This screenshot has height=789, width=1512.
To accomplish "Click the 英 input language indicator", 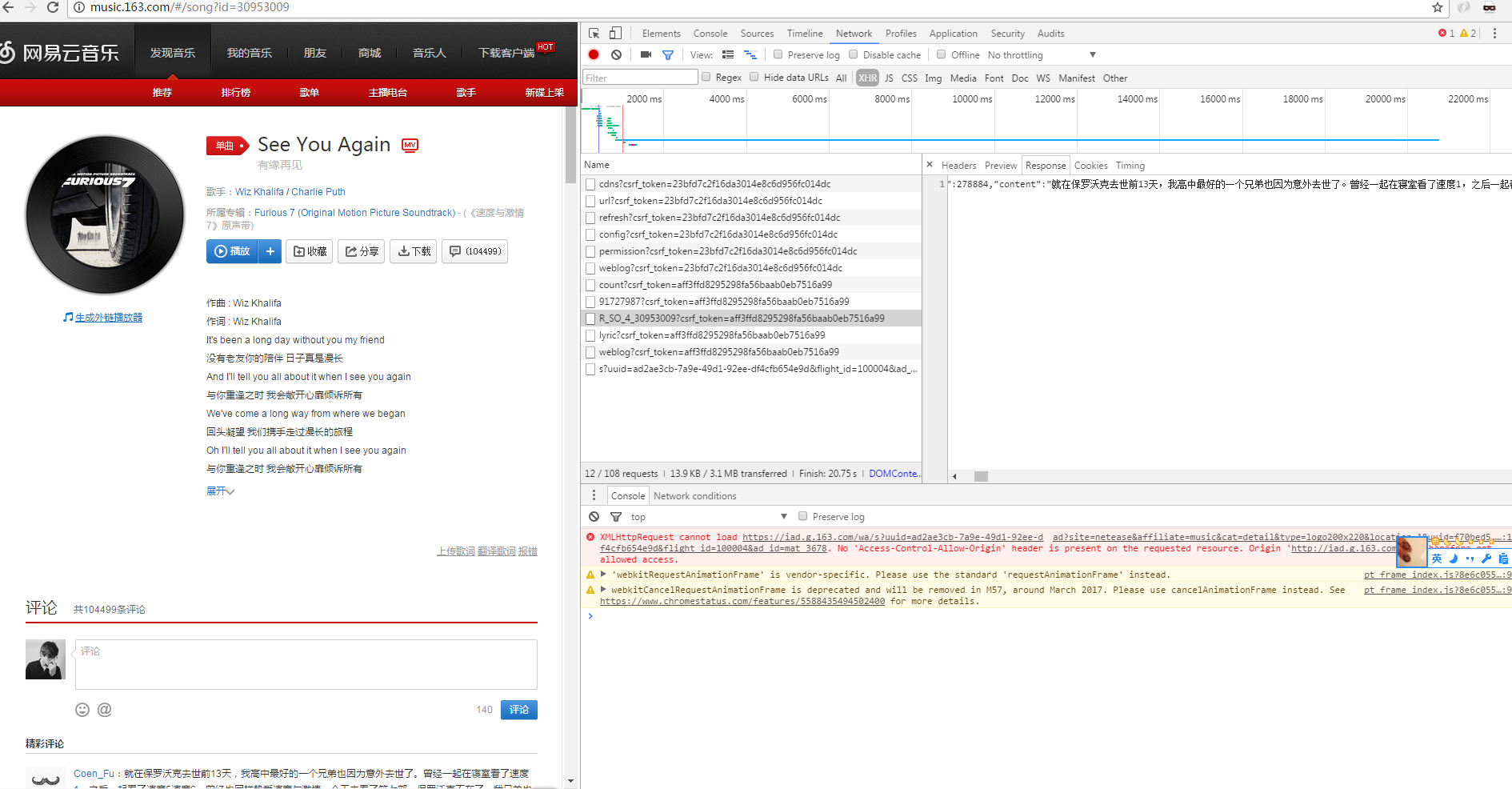I will point(1437,559).
